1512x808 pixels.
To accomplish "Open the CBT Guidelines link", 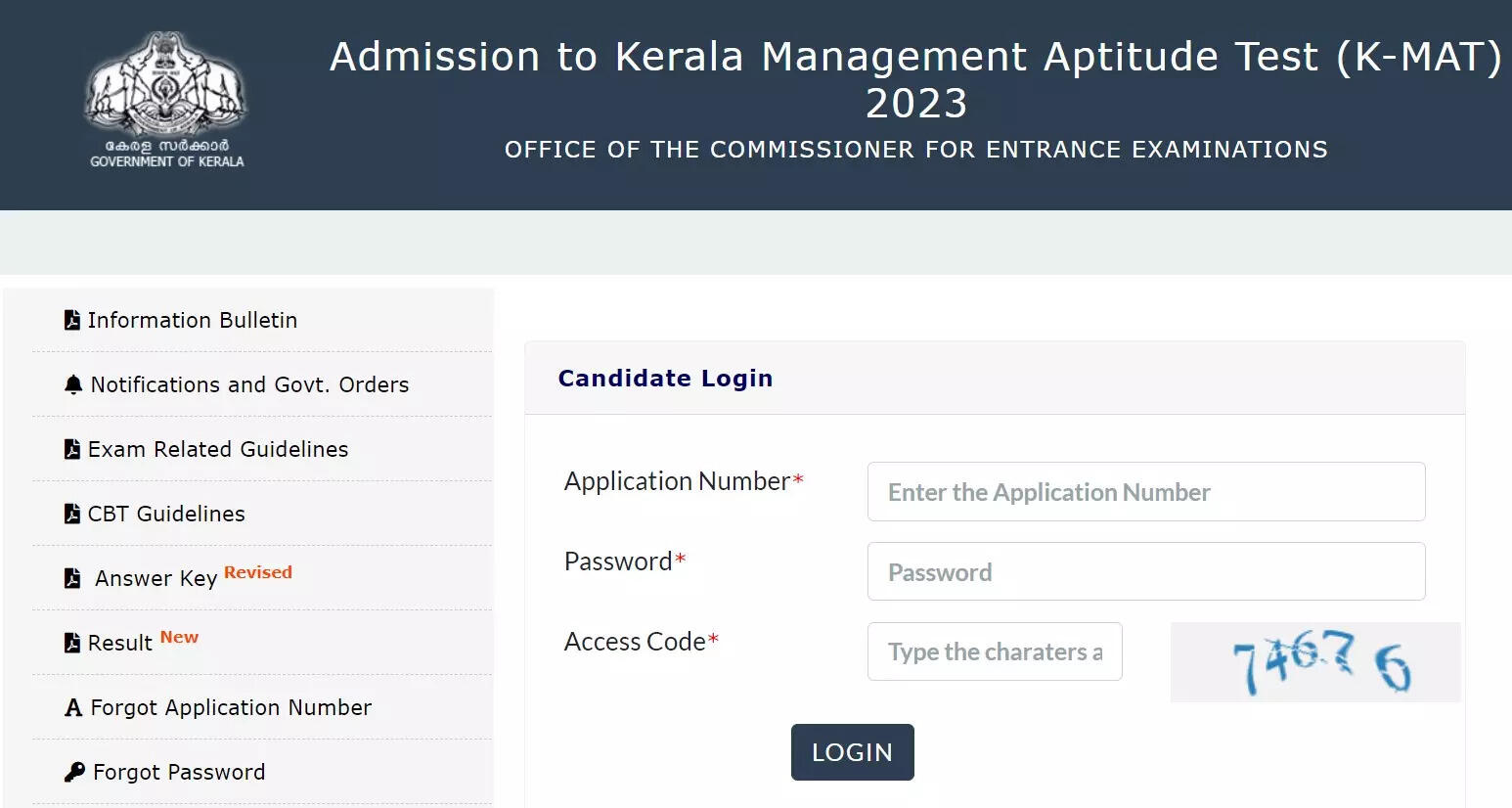I will [166, 514].
